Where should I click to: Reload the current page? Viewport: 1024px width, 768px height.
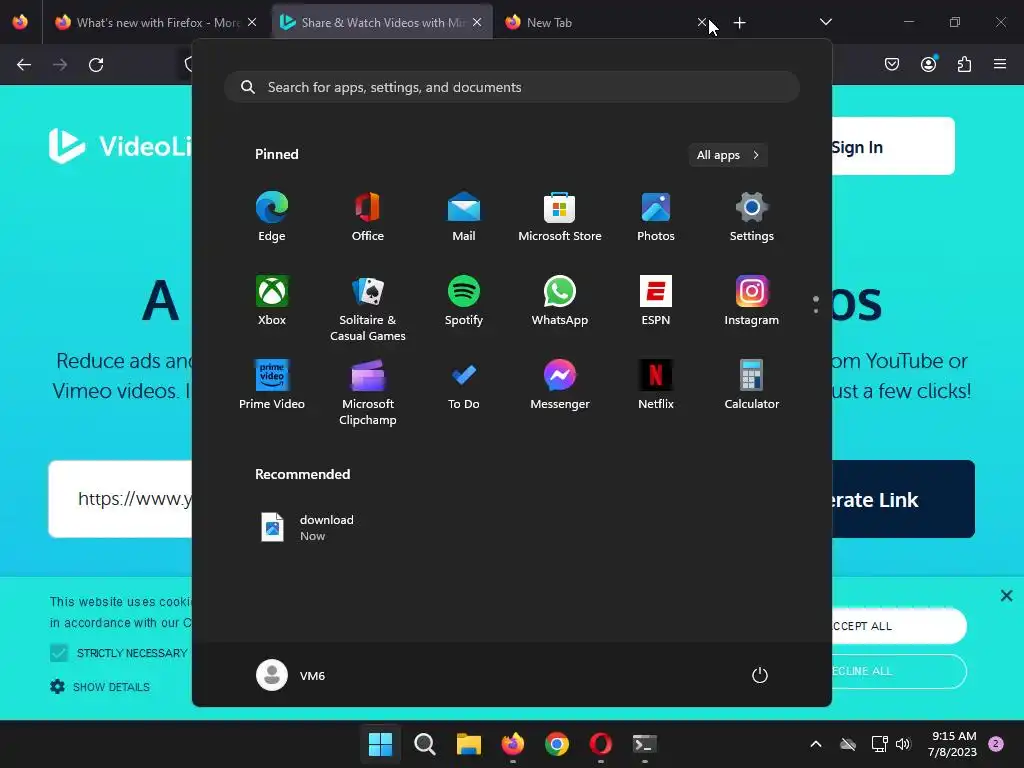click(x=96, y=65)
